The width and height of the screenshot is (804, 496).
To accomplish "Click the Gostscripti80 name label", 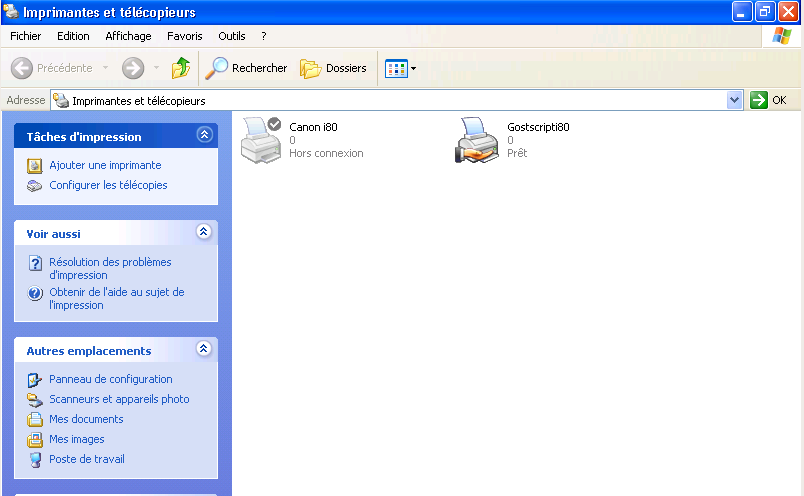I will [x=538, y=127].
